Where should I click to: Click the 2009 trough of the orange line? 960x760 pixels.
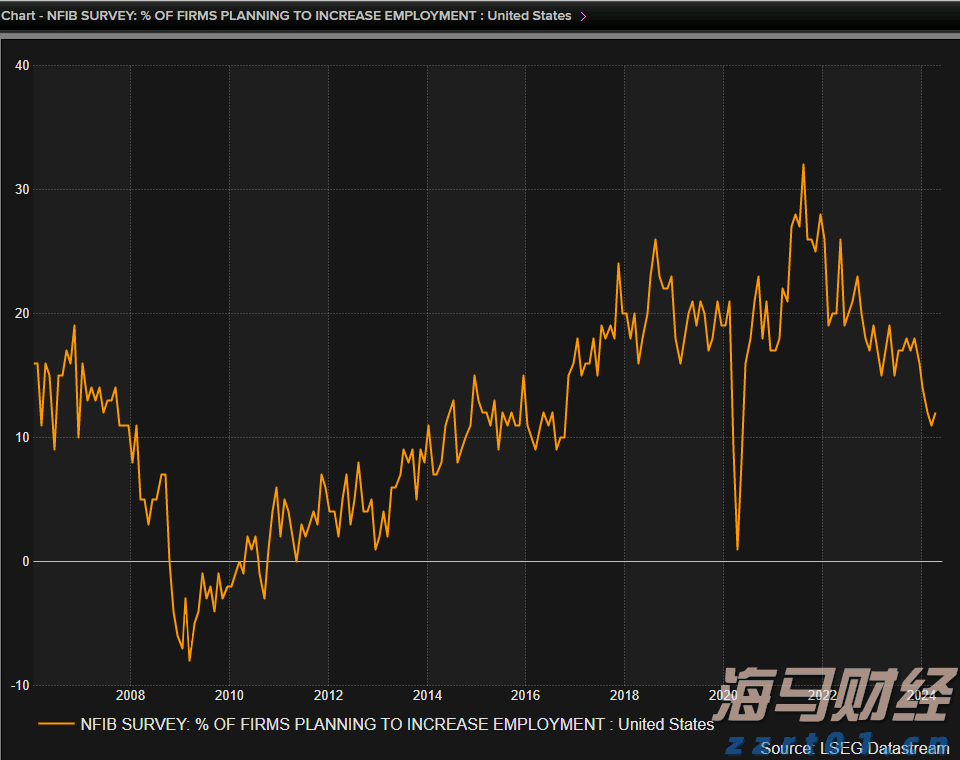188,660
